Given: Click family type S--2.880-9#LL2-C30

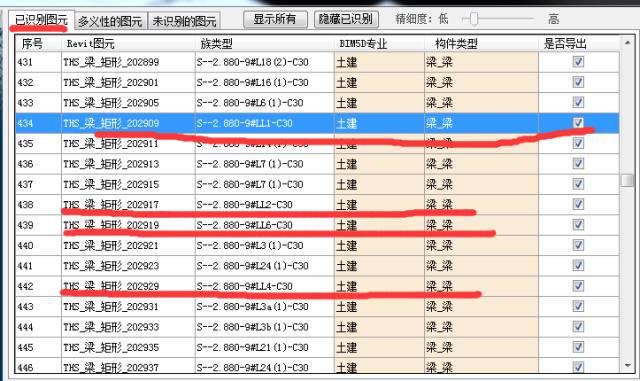Looking at the screenshot, I should (x=244, y=205).
